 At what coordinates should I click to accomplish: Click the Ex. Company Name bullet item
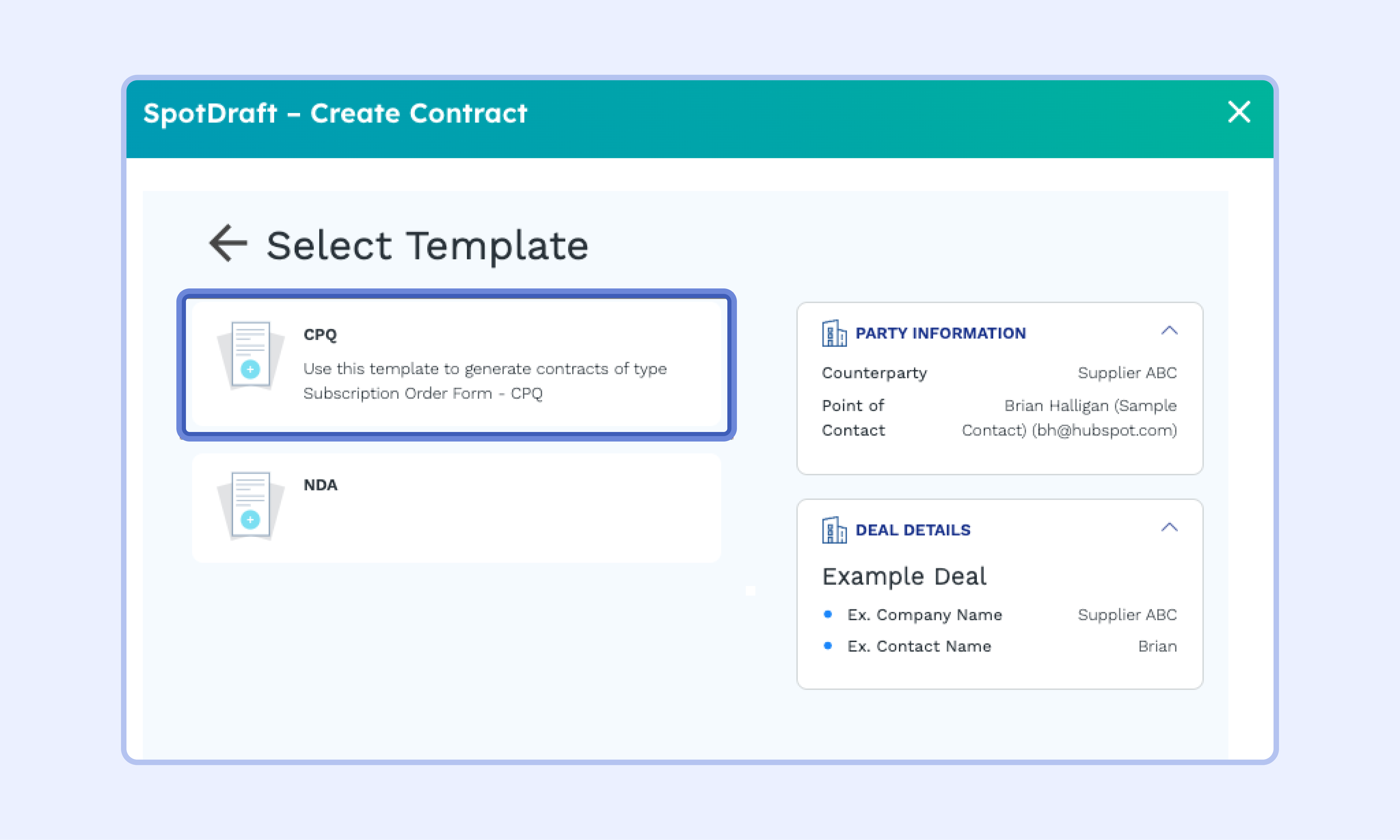(925, 615)
